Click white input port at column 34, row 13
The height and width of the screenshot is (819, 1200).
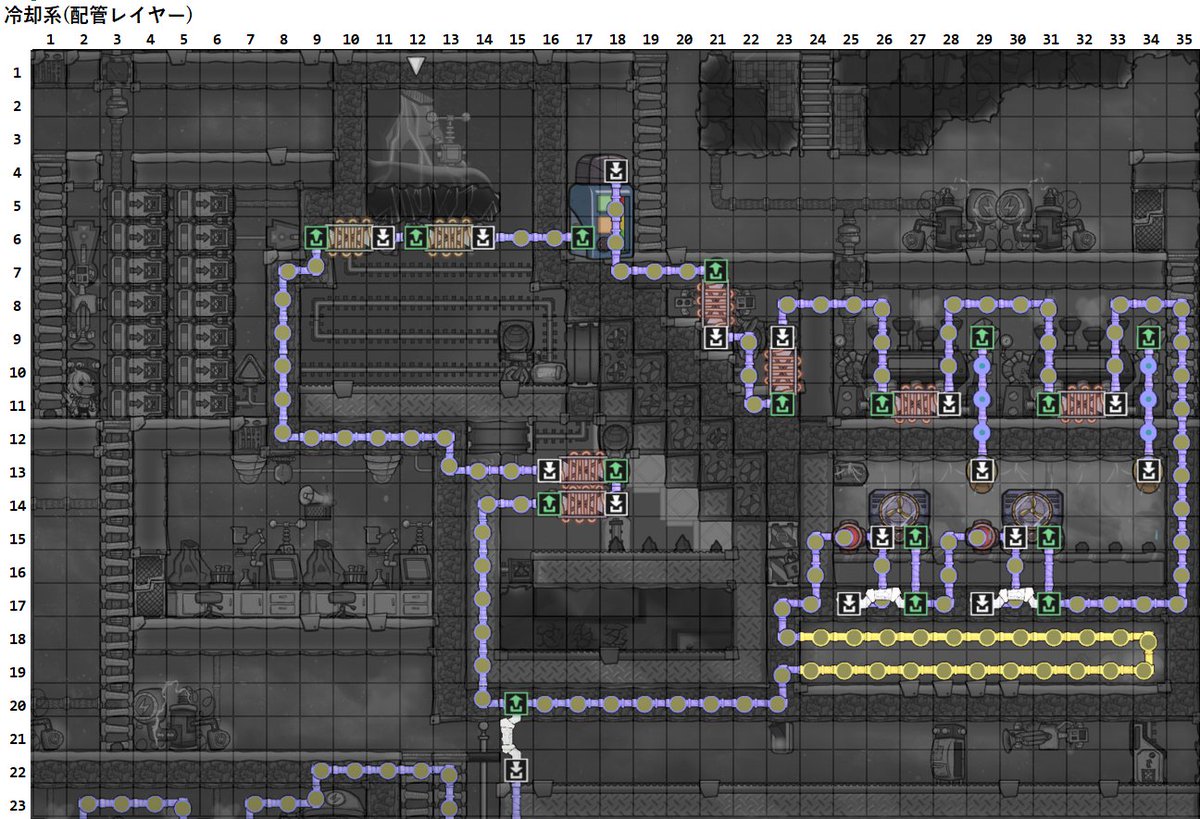1148,470
